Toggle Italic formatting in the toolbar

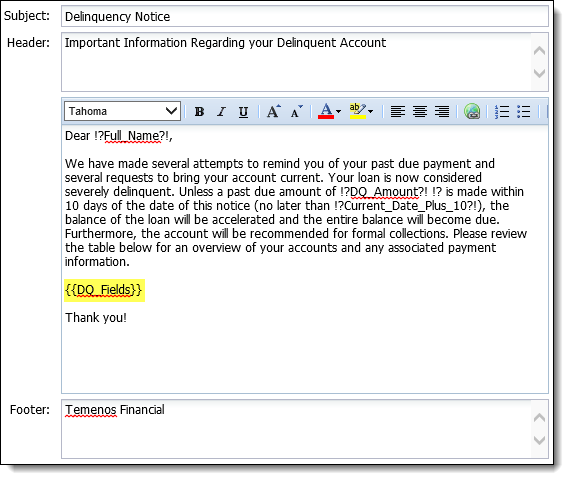coord(221,111)
